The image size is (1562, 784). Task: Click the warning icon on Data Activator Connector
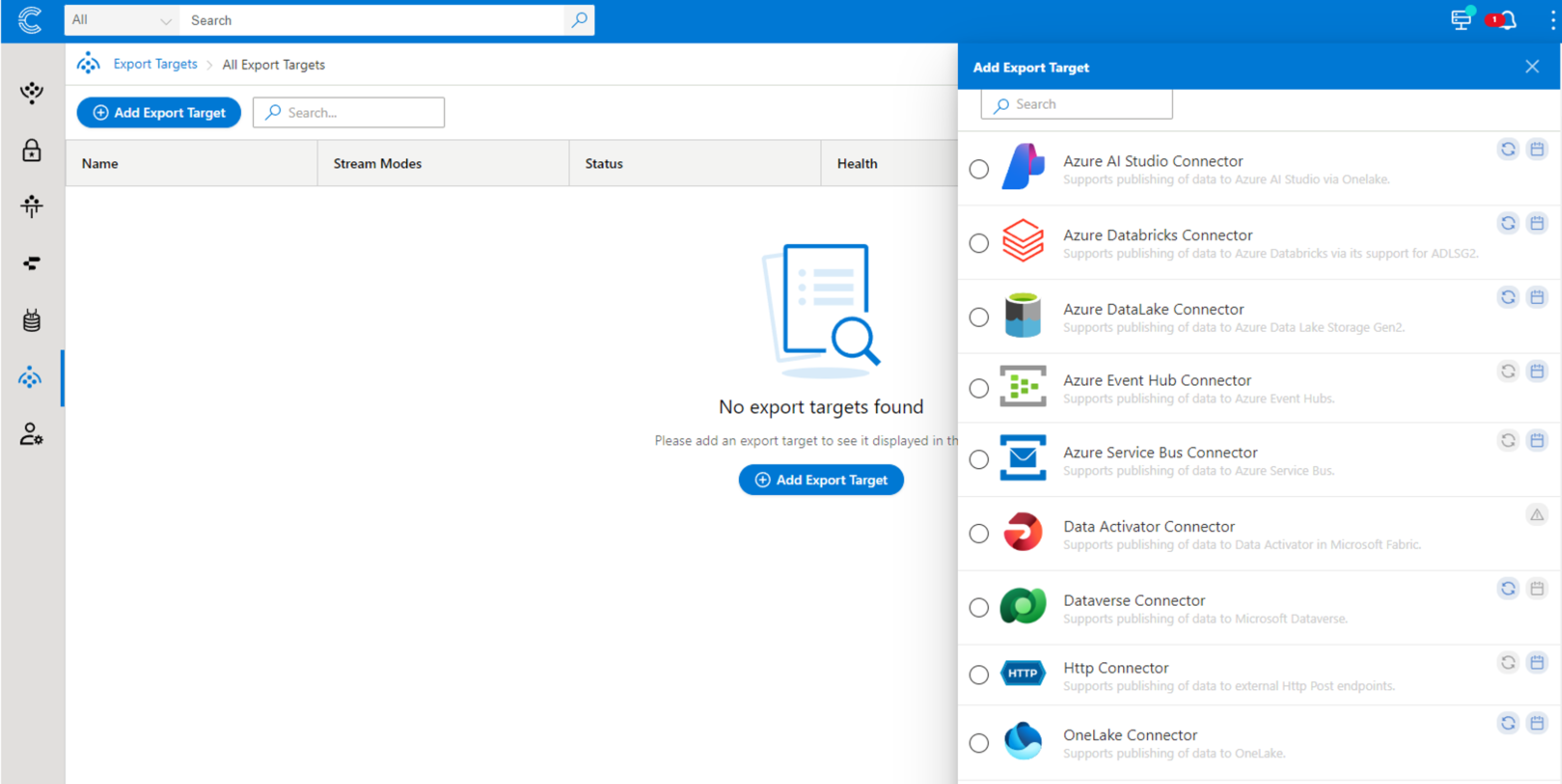[x=1538, y=514]
